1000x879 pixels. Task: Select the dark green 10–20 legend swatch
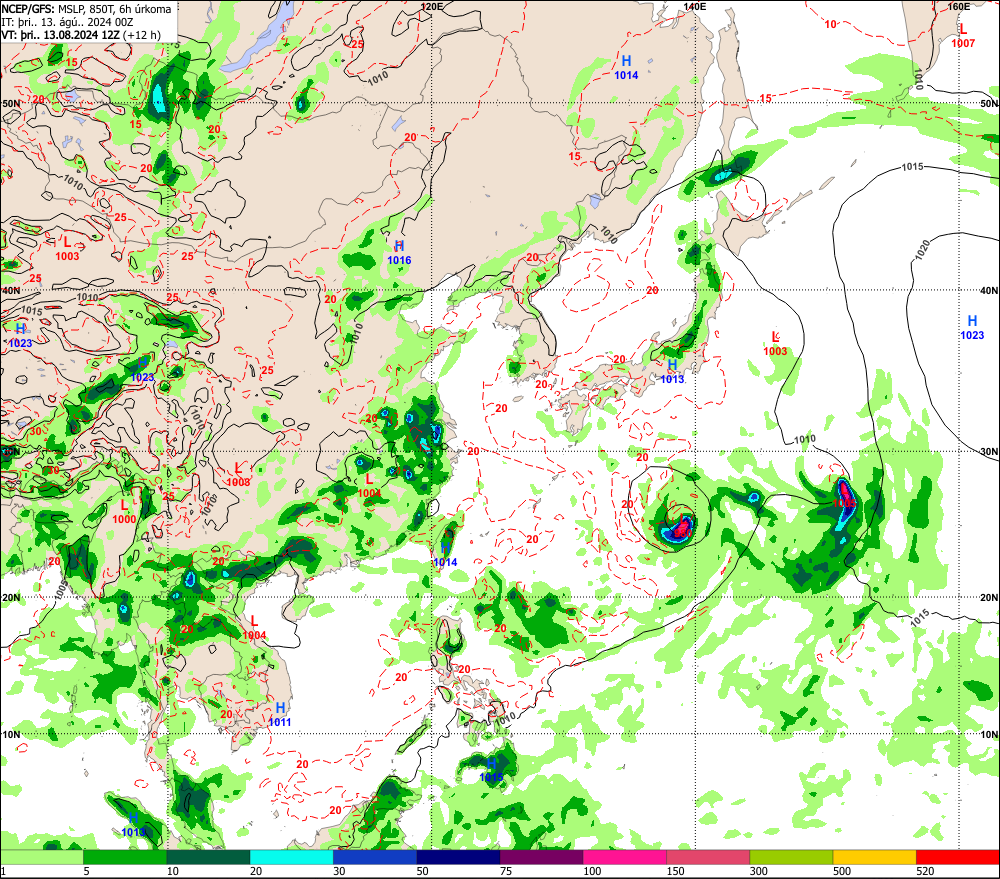pyautogui.click(x=208, y=857)
